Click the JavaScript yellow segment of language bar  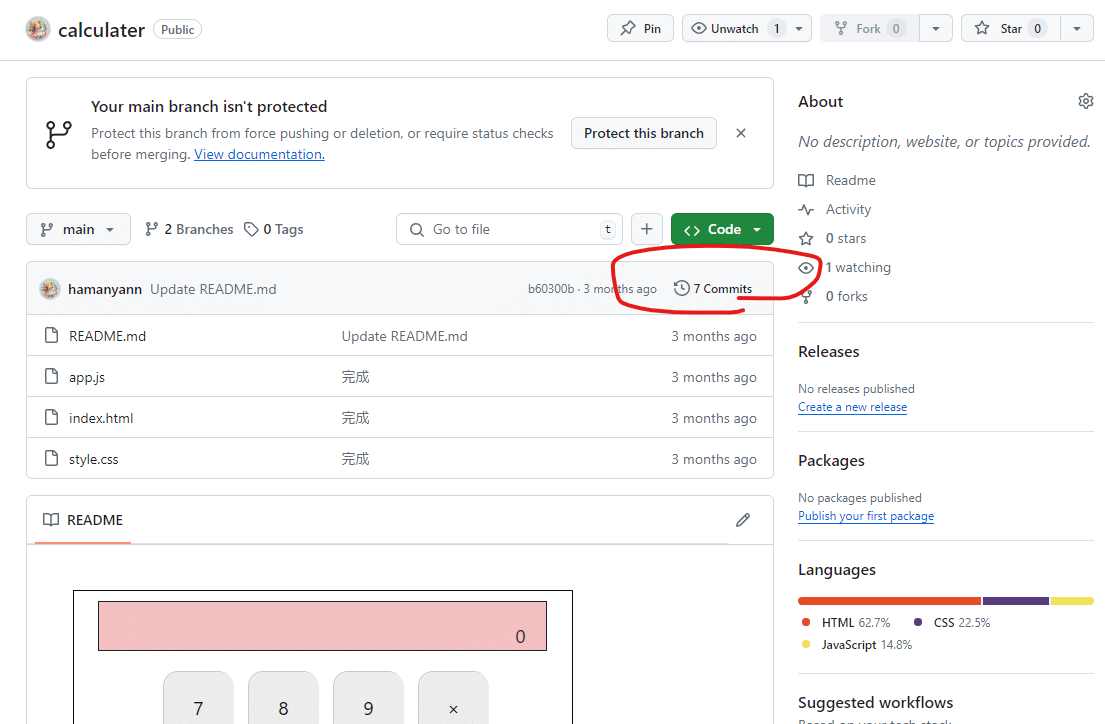1072,601
